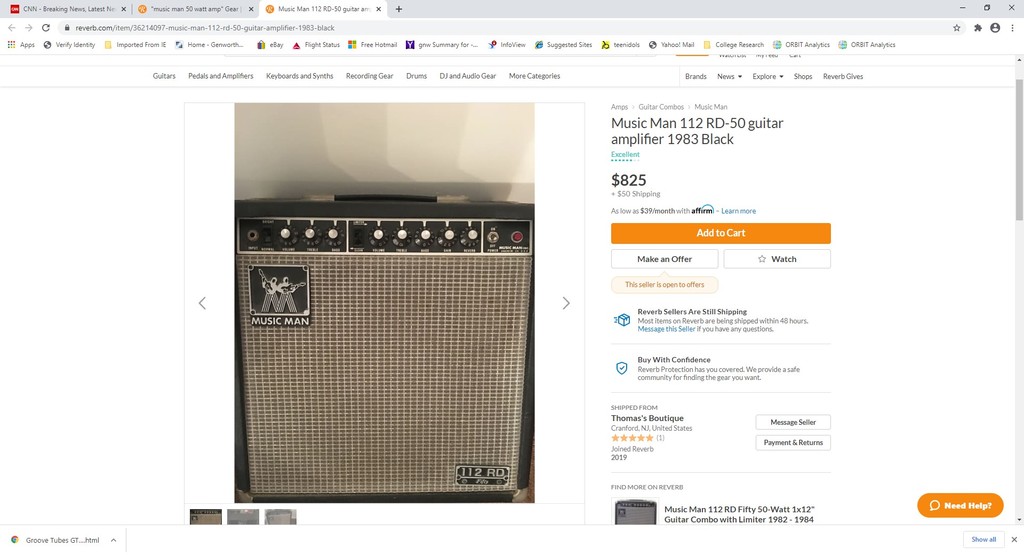The width and height of the screenshot is (1024, 555).
Task: Open the Chrome profile avatar icon
Action: pyautogui.click(x=995, y=28)
